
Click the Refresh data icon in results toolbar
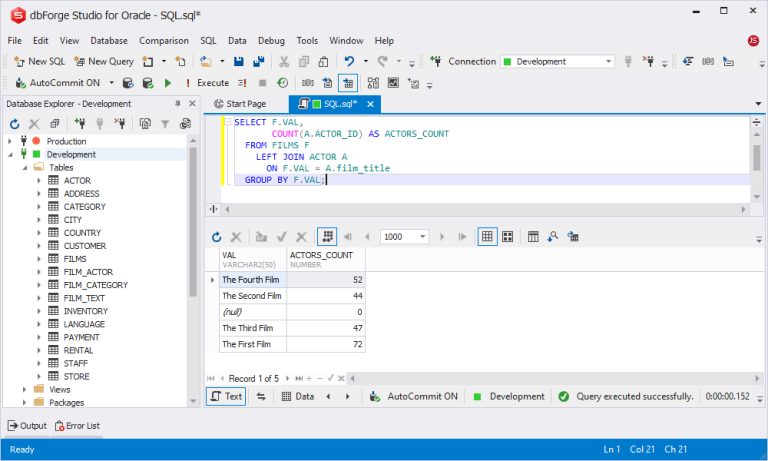pyautogui.click(x=216, y=237)
